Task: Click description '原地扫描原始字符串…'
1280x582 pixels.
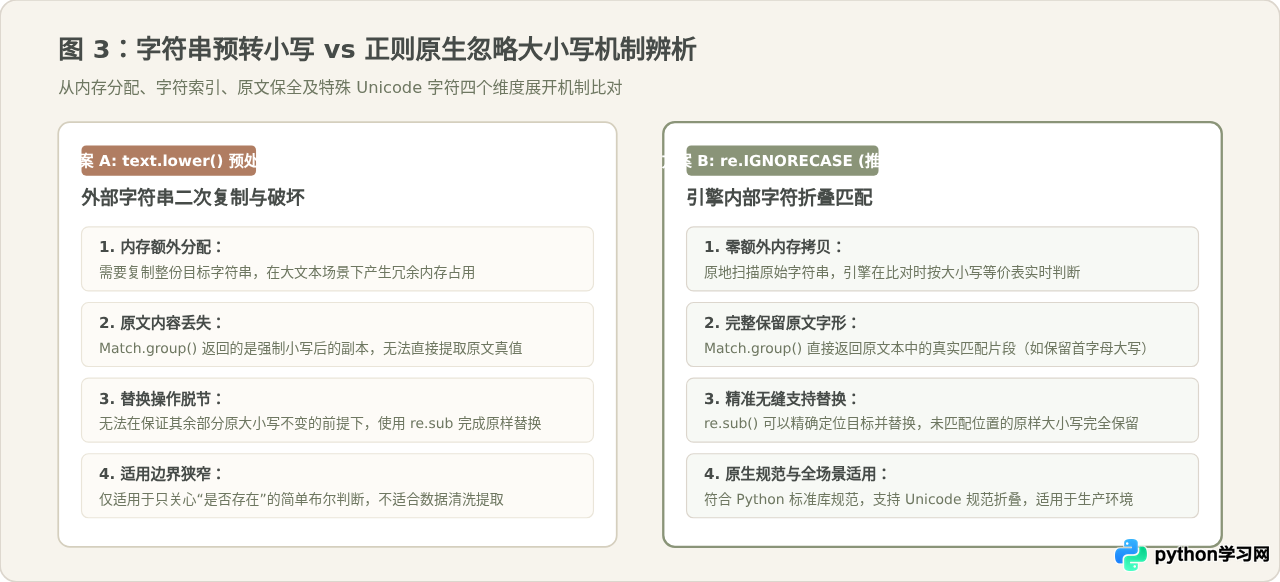Action: click(x=892, y=272)
